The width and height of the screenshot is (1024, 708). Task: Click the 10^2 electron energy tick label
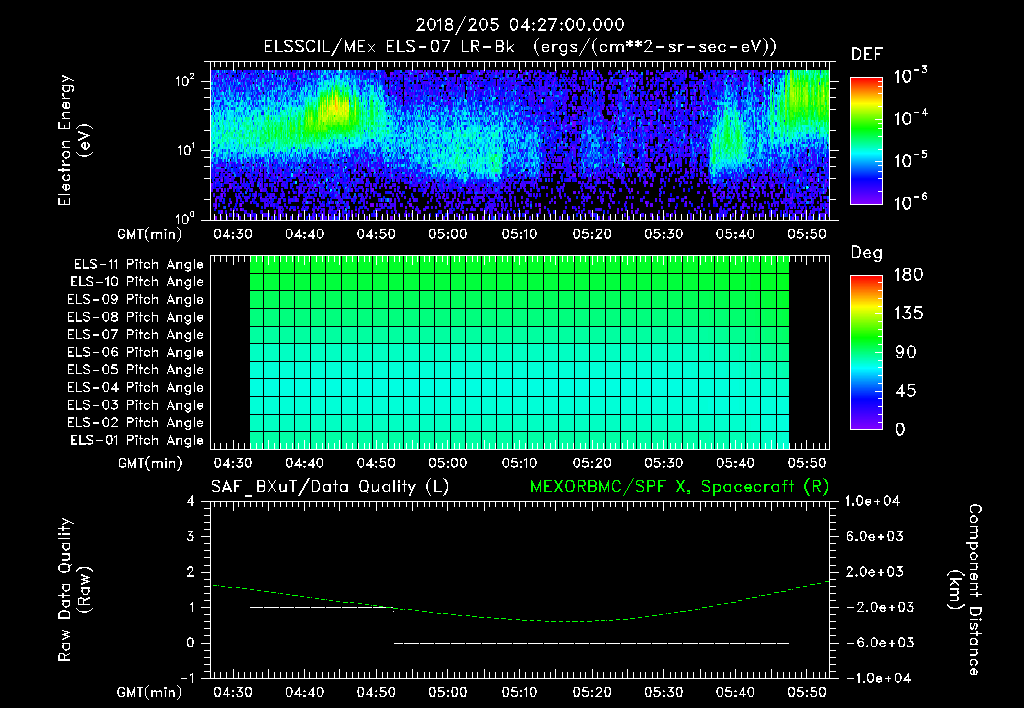(185, 82)
